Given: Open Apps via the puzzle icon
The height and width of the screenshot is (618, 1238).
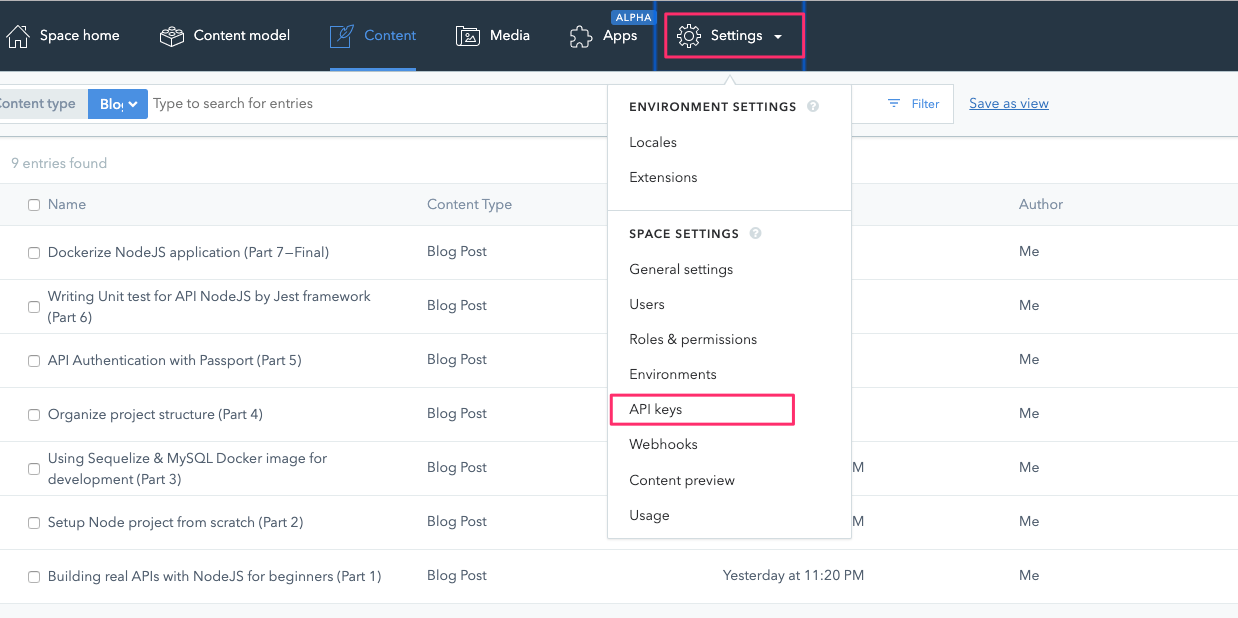Looking at the screenshot, I should 581,36.
